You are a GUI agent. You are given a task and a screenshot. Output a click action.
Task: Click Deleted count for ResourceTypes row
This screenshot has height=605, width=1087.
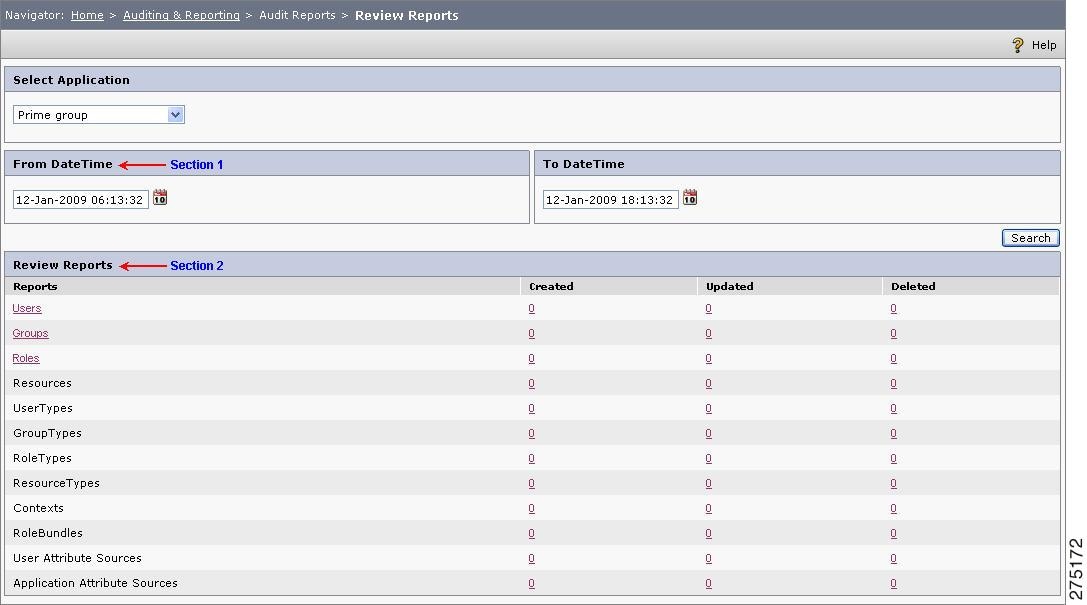(x=894, y=483)
